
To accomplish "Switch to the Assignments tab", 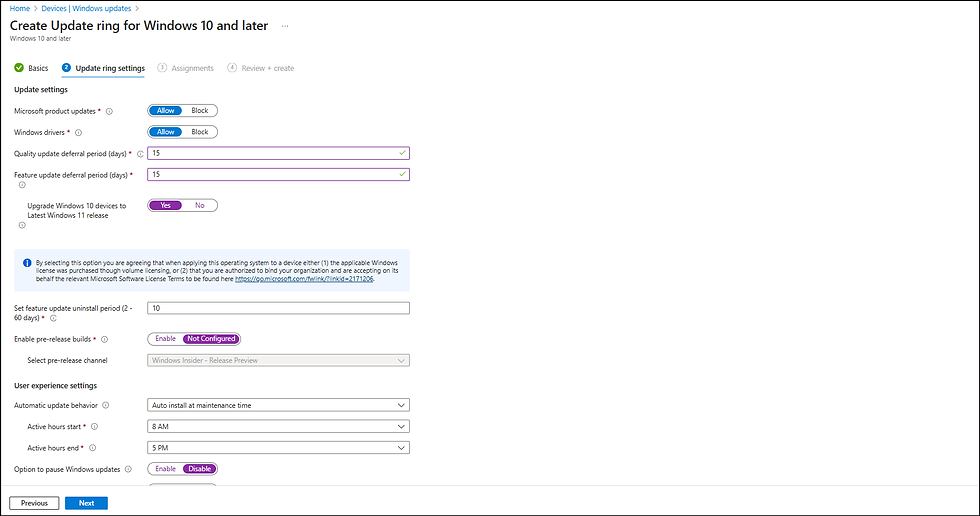I will [x=186, y=68].
